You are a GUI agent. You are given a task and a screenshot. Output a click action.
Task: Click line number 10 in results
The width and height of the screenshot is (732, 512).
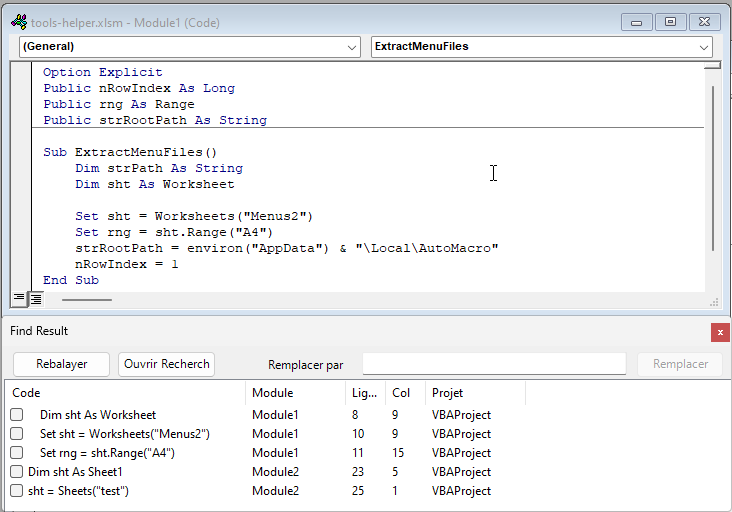tap(358, 434)
